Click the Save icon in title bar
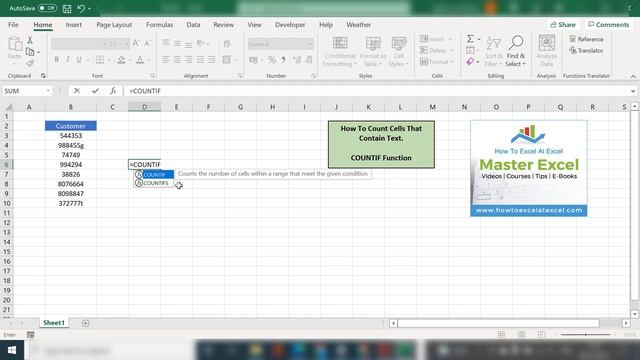 (x=67, y=9)
